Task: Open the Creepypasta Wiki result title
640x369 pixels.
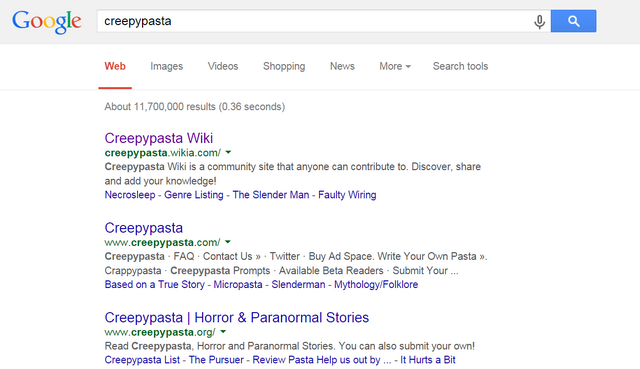Action: pos(159,138)
